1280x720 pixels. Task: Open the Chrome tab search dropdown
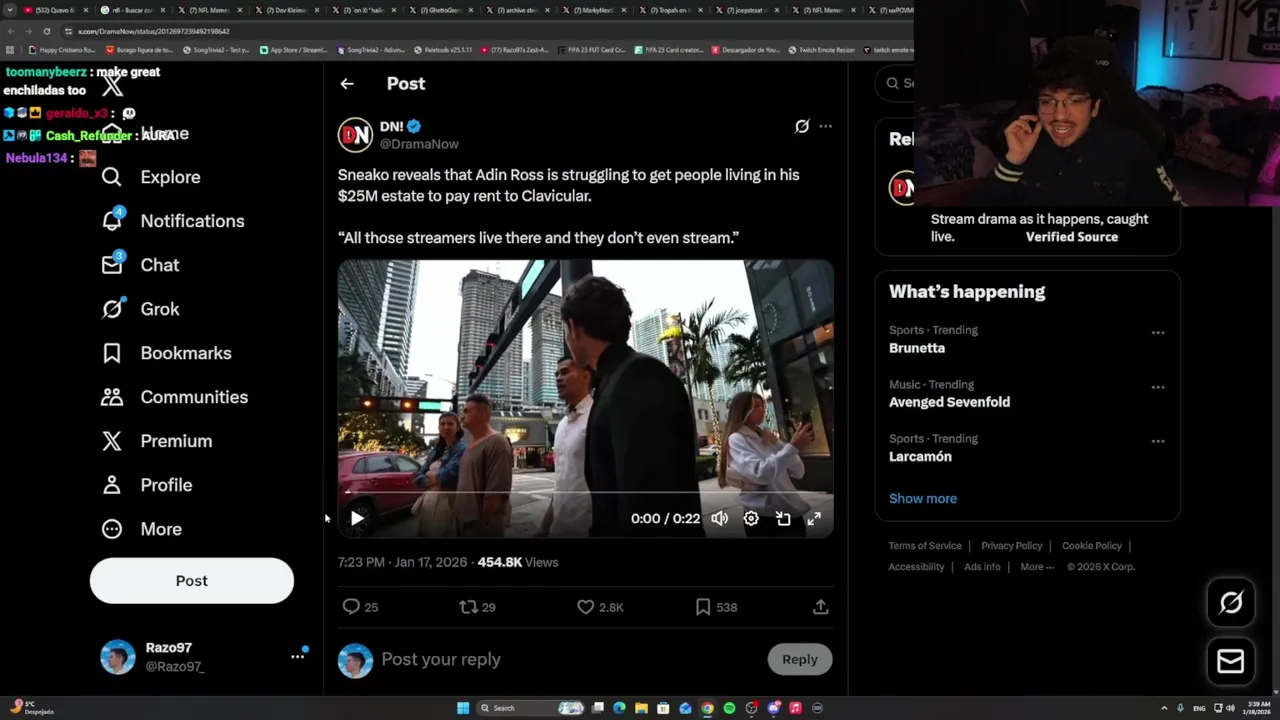10,10
